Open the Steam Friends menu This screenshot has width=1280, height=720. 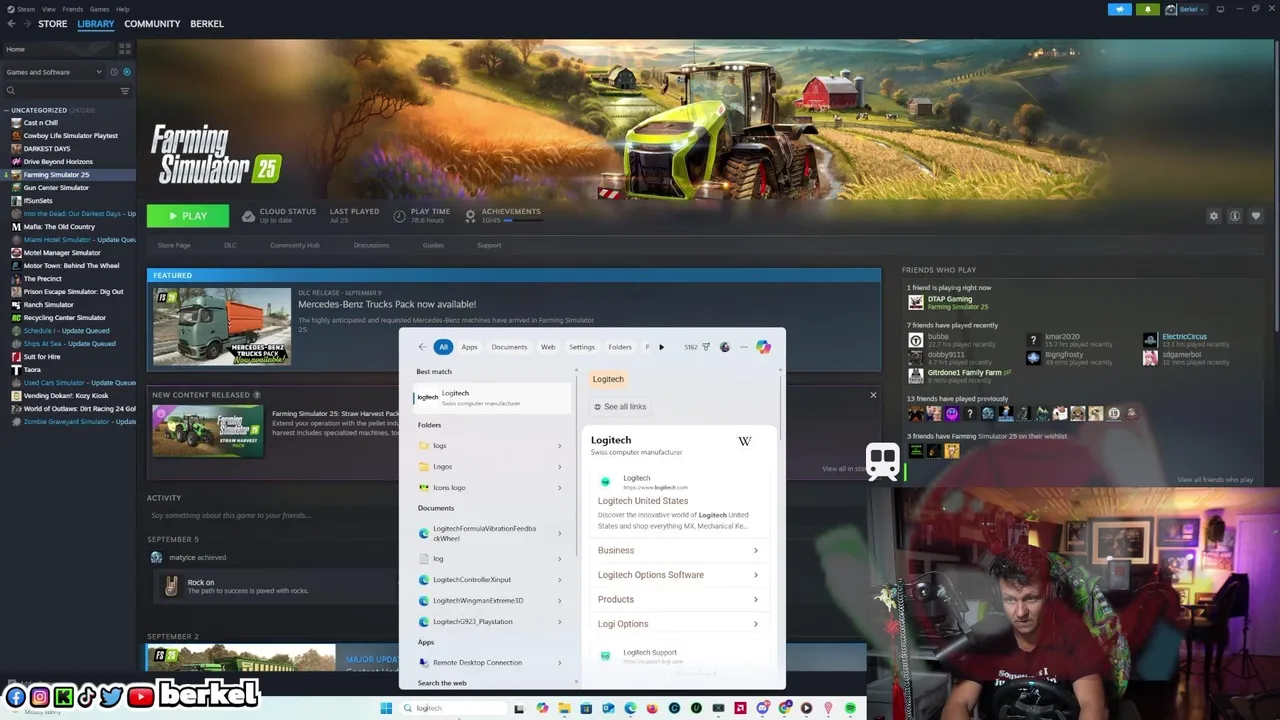[x=73, y=9]
